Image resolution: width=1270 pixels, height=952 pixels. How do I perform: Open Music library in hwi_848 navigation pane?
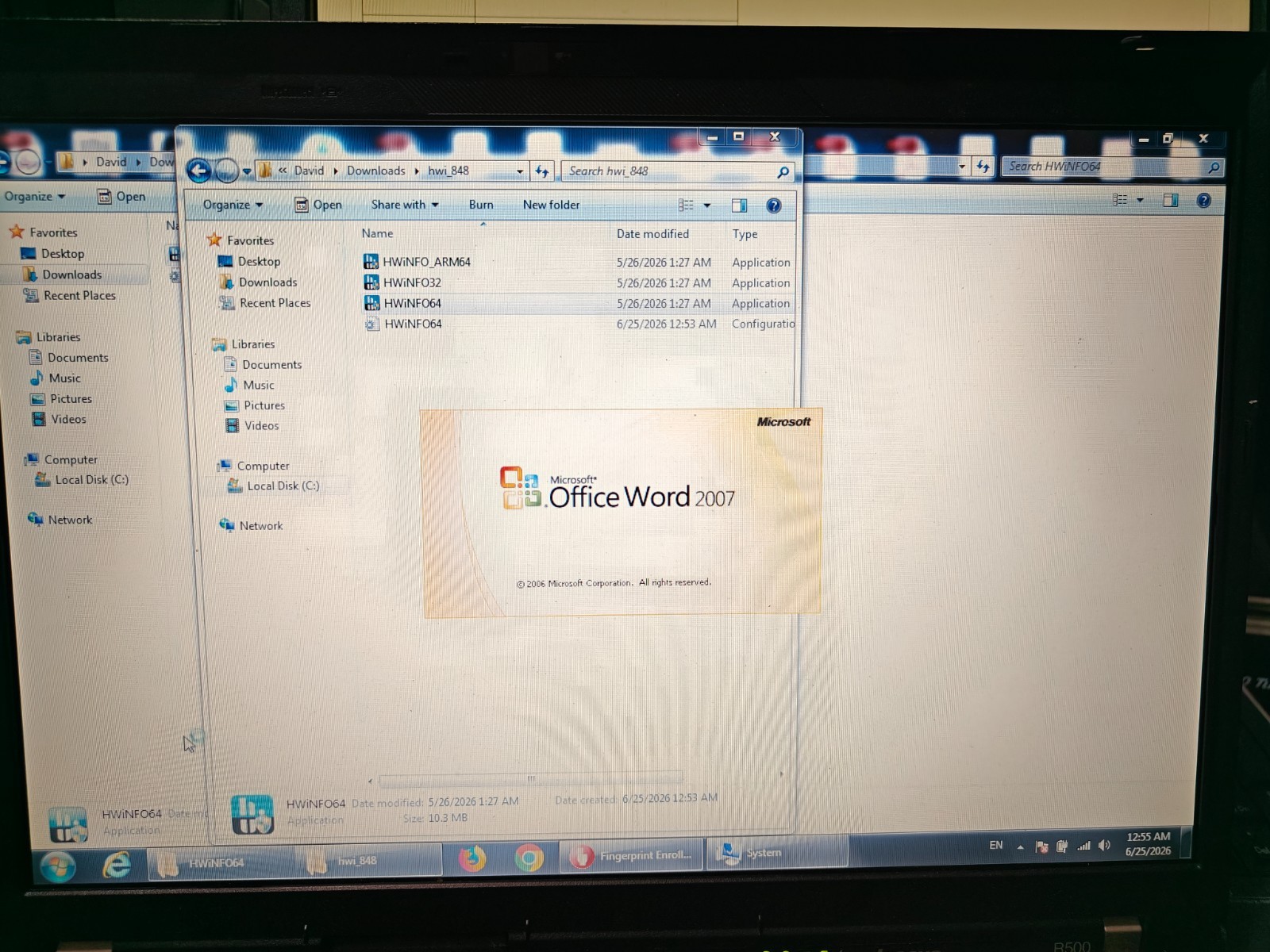tap(259, 385)
